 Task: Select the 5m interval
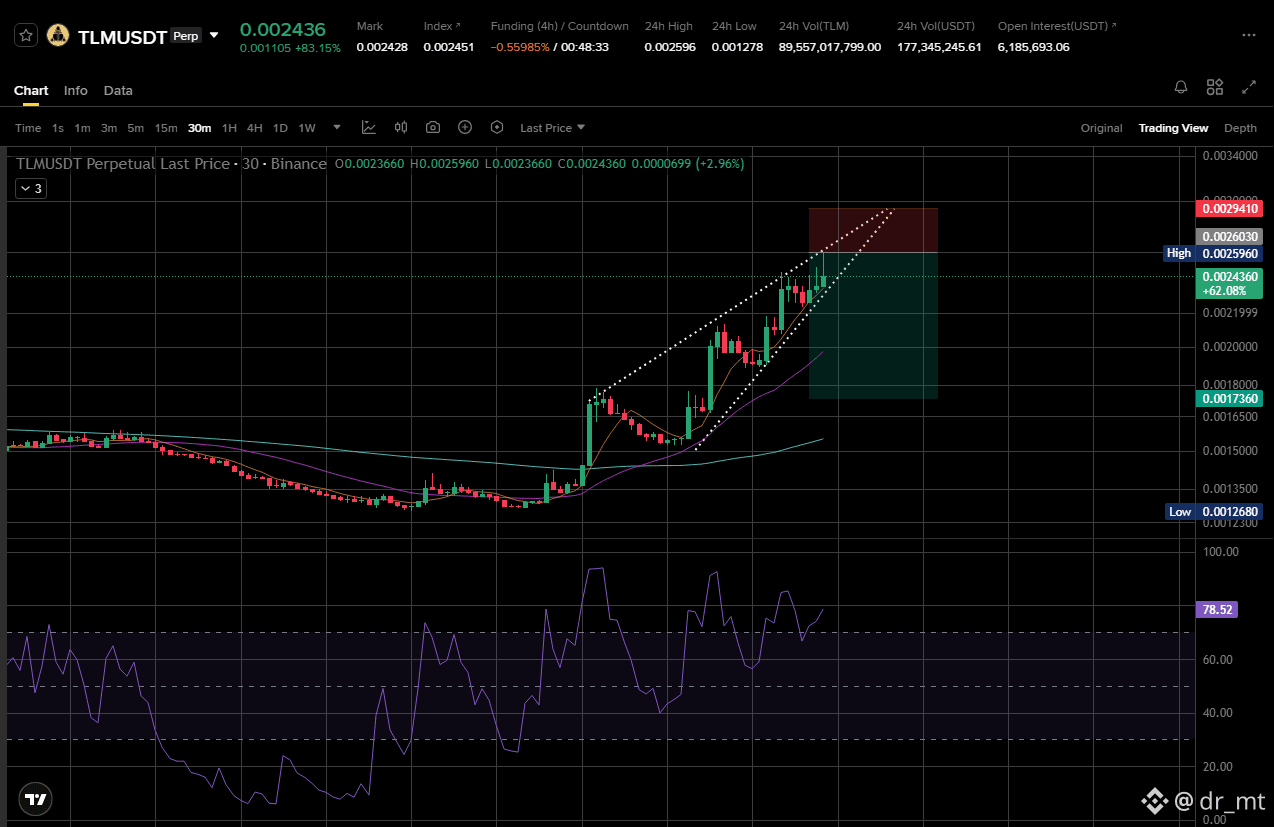coord(136,128)
